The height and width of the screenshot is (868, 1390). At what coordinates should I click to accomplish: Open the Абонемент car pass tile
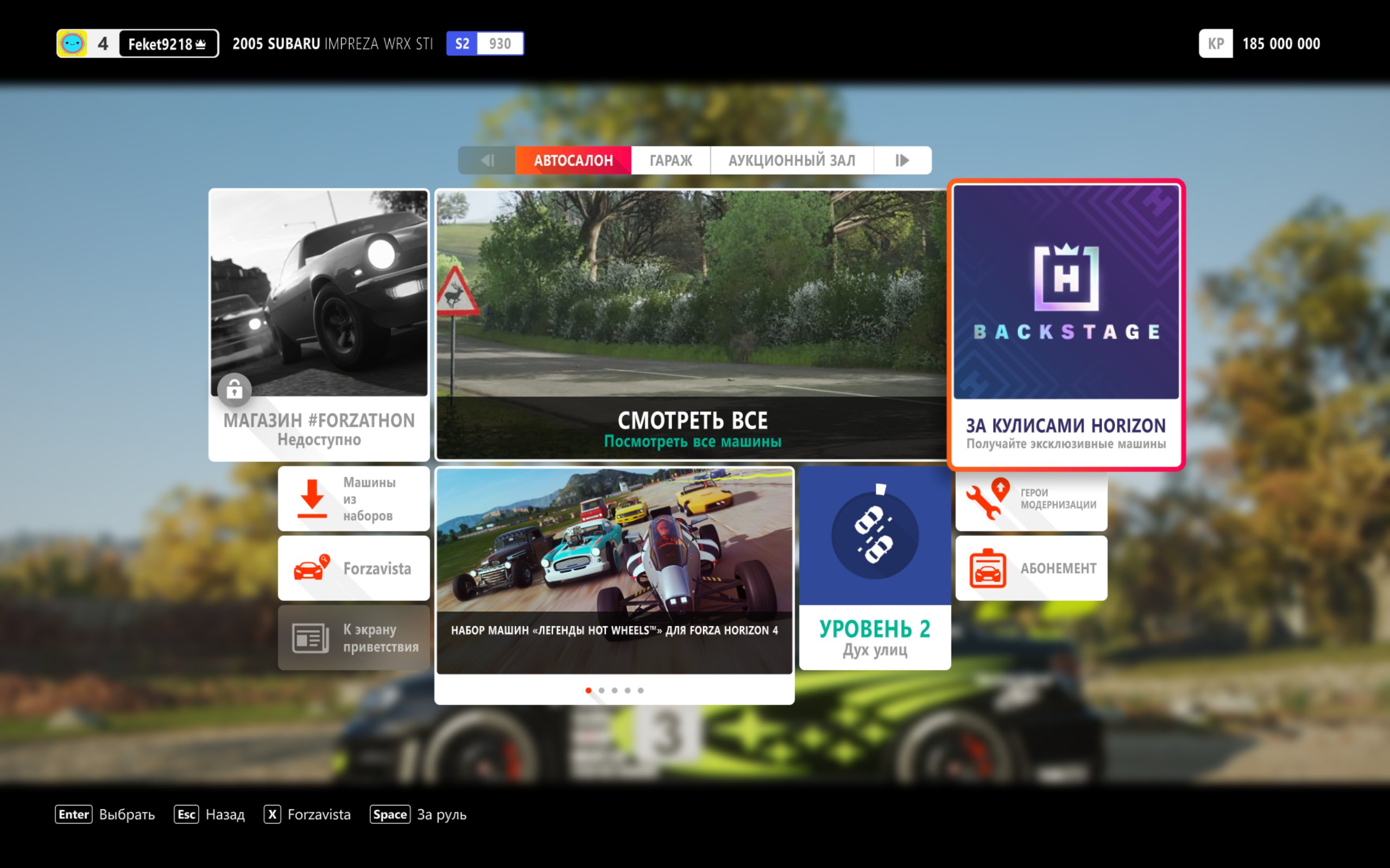pyautogui.click(x=1031, y=568)
